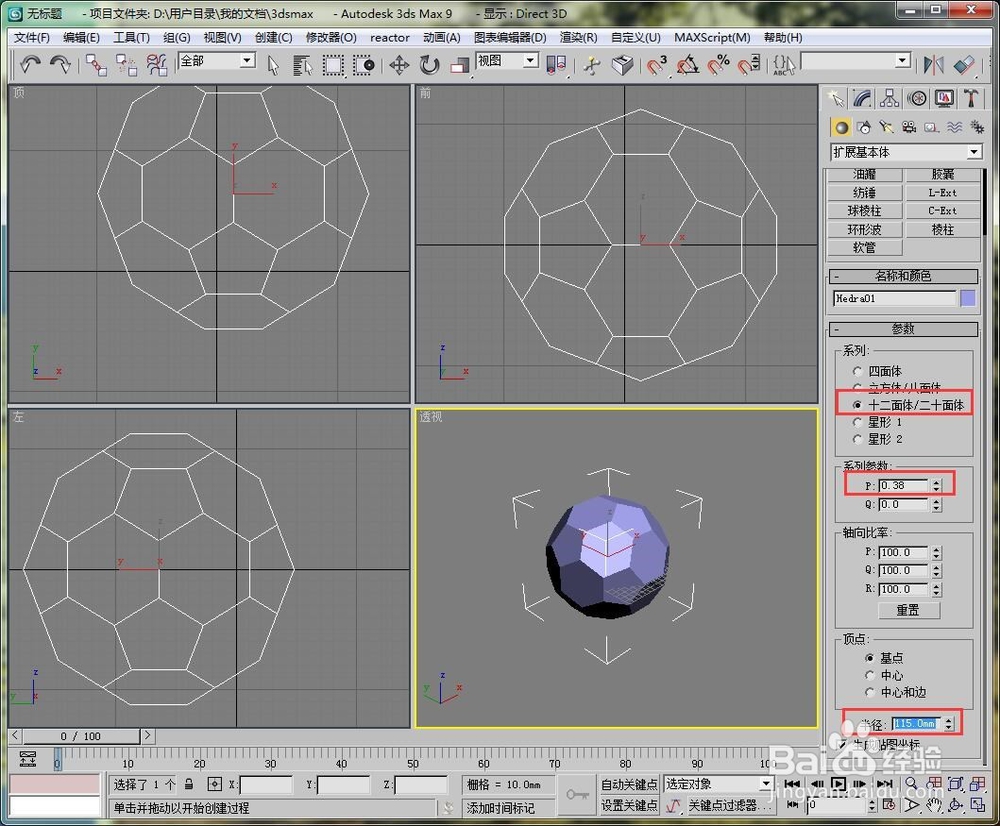1000x826 pixels.
Task: Open the reactor menu
Action: click(x=390, y=38)
